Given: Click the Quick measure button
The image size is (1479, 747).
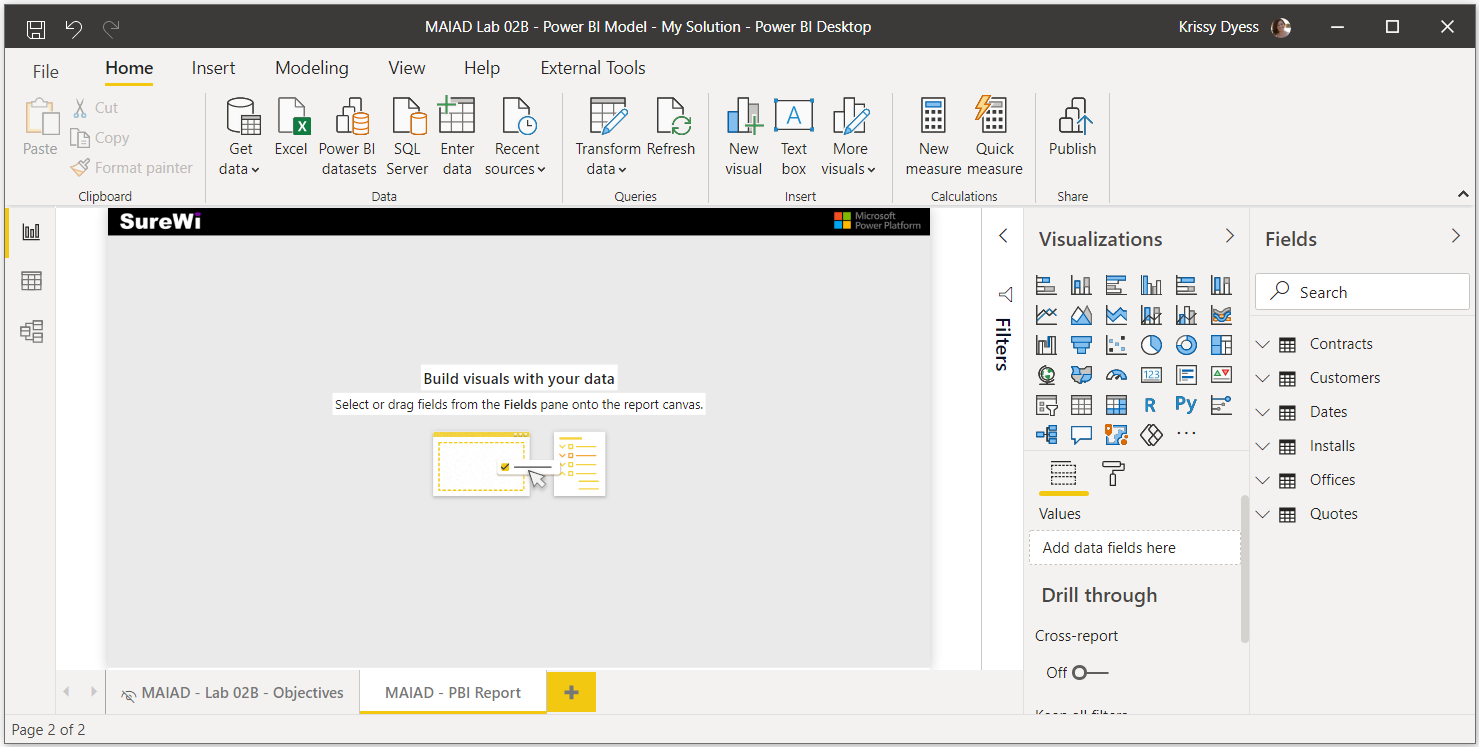Looking at the screenshot, I should coord(995,138).
